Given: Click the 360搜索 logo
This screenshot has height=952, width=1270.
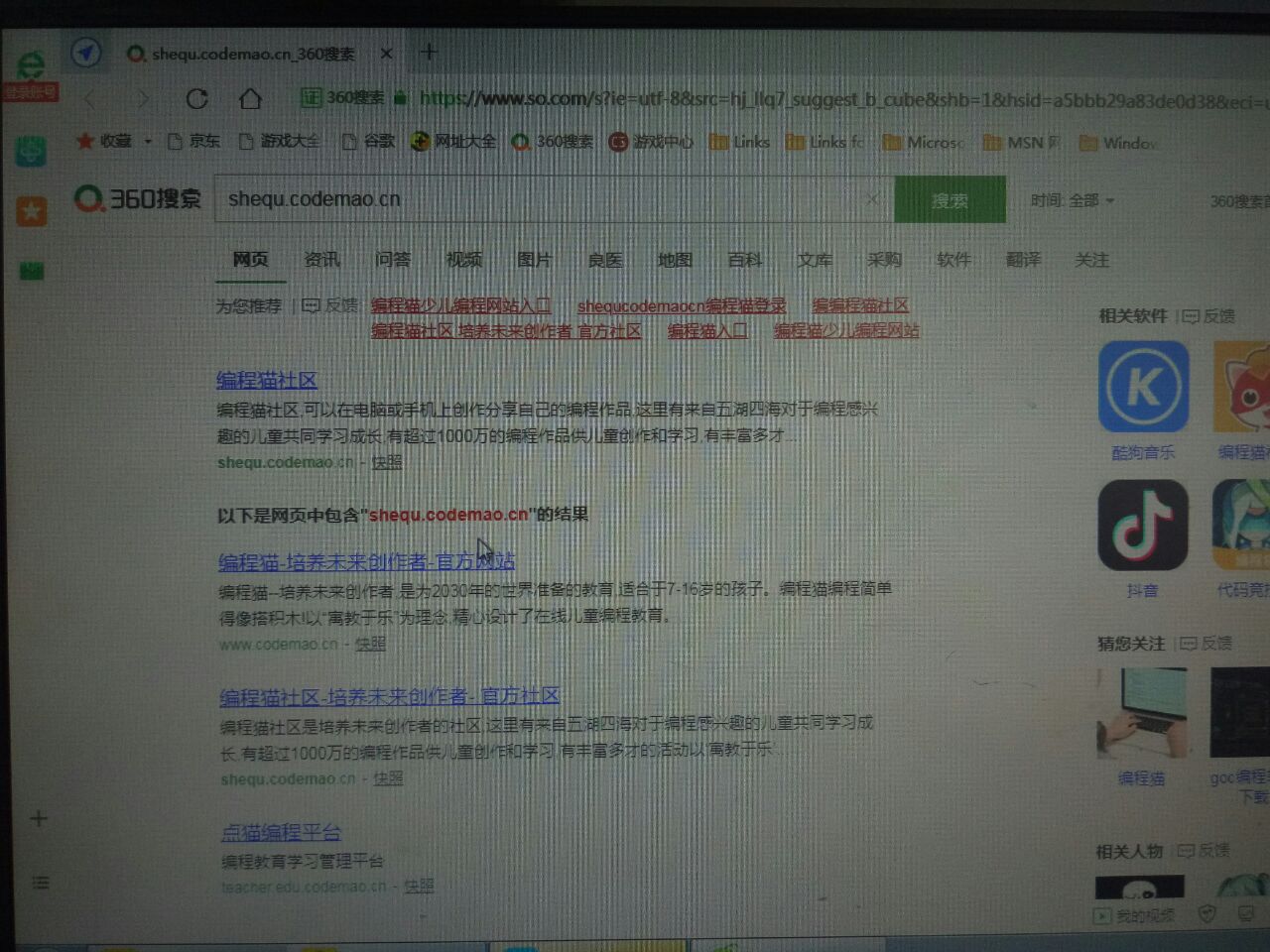Looking at the screenshot, I should coord(138,199).
